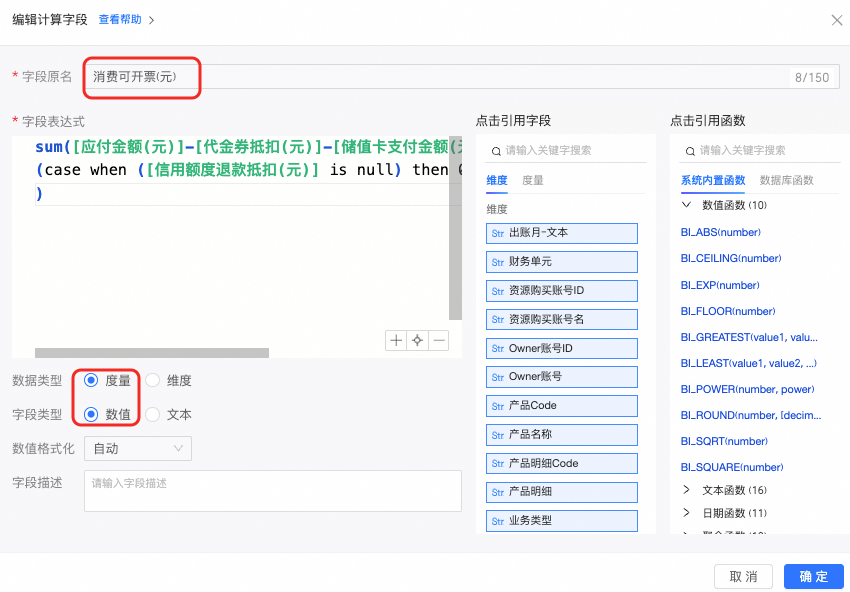The image size is (850, 592).
Task: Insert the BI_EXP(number) function
Action: 720,285
